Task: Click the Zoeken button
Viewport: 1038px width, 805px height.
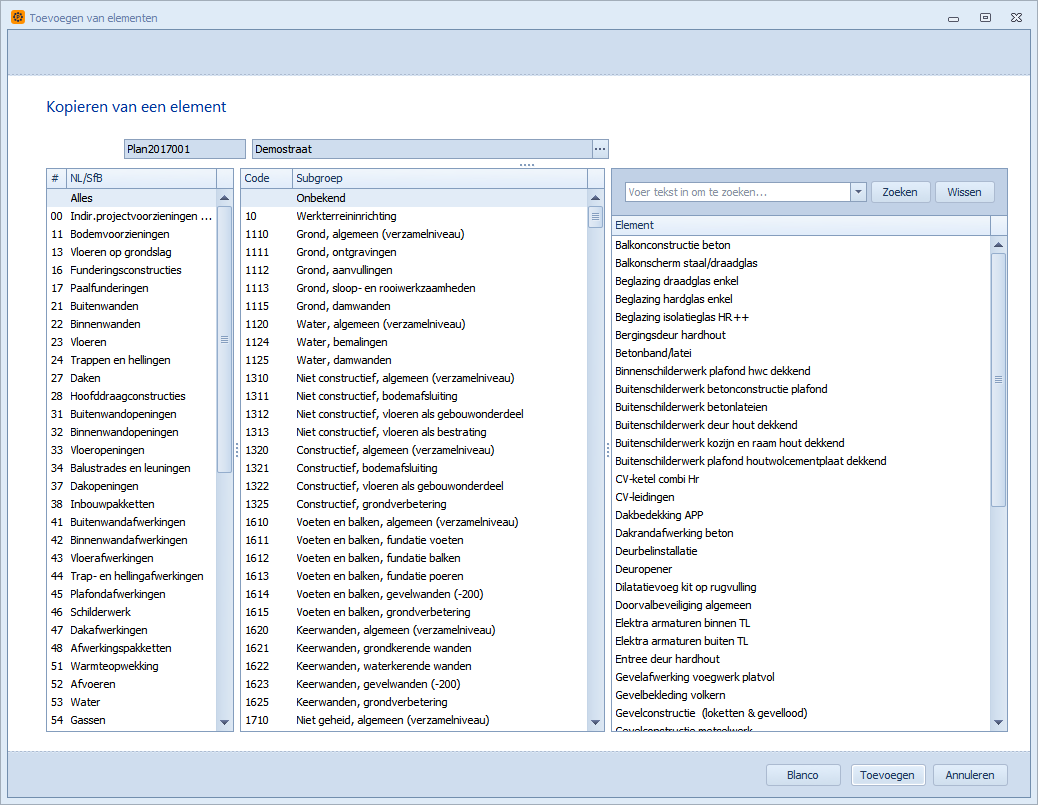Action: pos(900,192)
